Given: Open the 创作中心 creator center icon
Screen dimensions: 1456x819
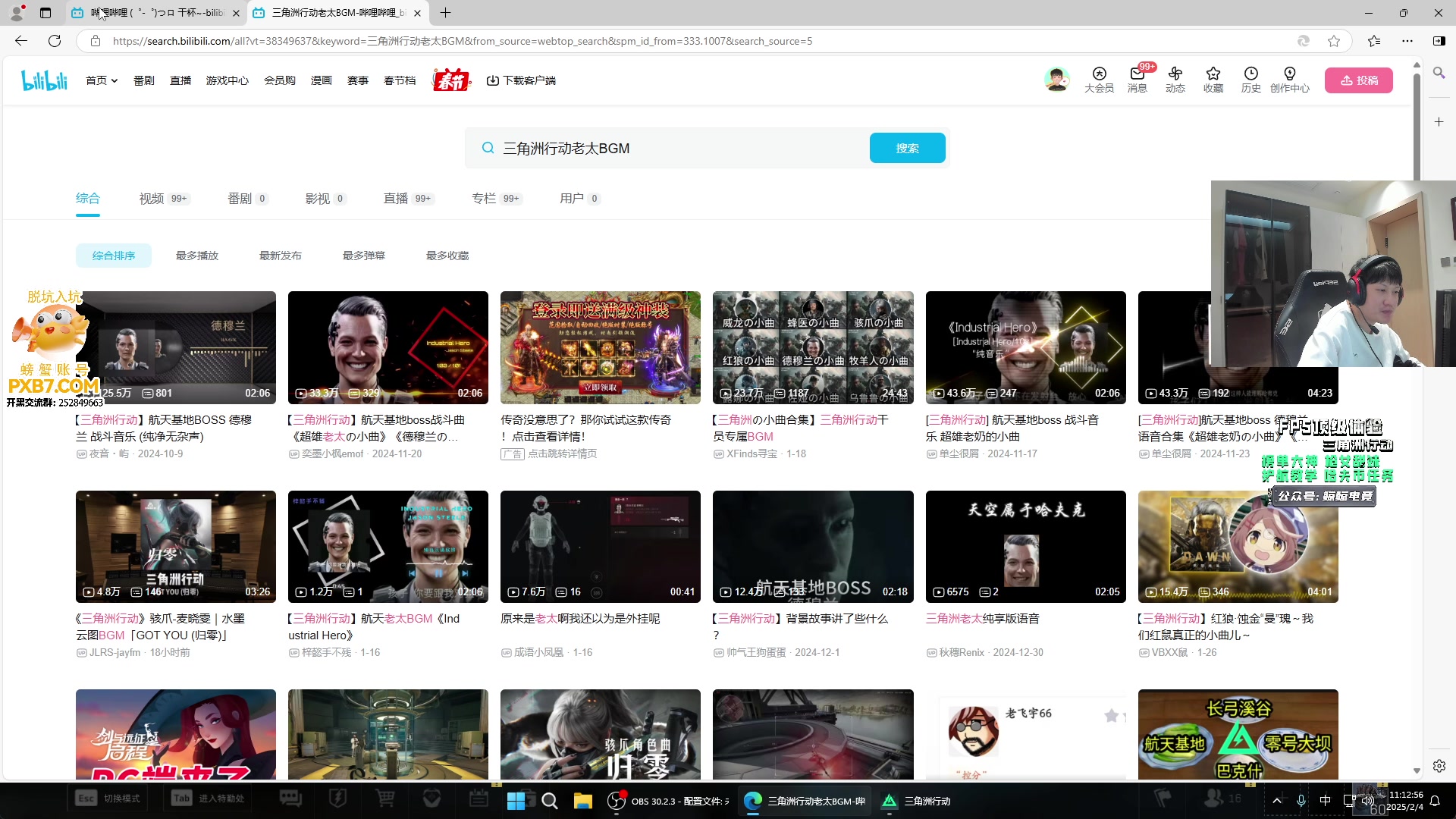Looking at the screenshot, I should (1289, 80).
